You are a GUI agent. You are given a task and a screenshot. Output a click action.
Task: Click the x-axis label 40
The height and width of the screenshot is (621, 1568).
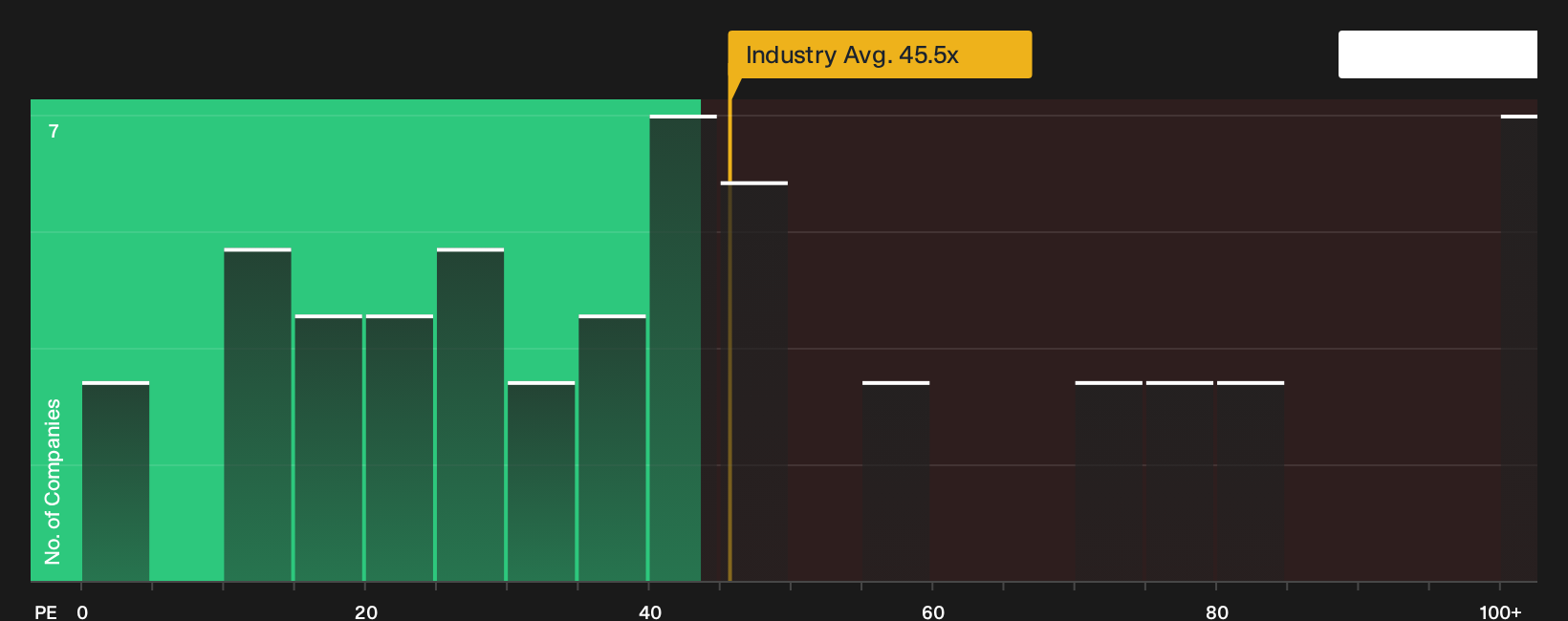click(650, 612)
